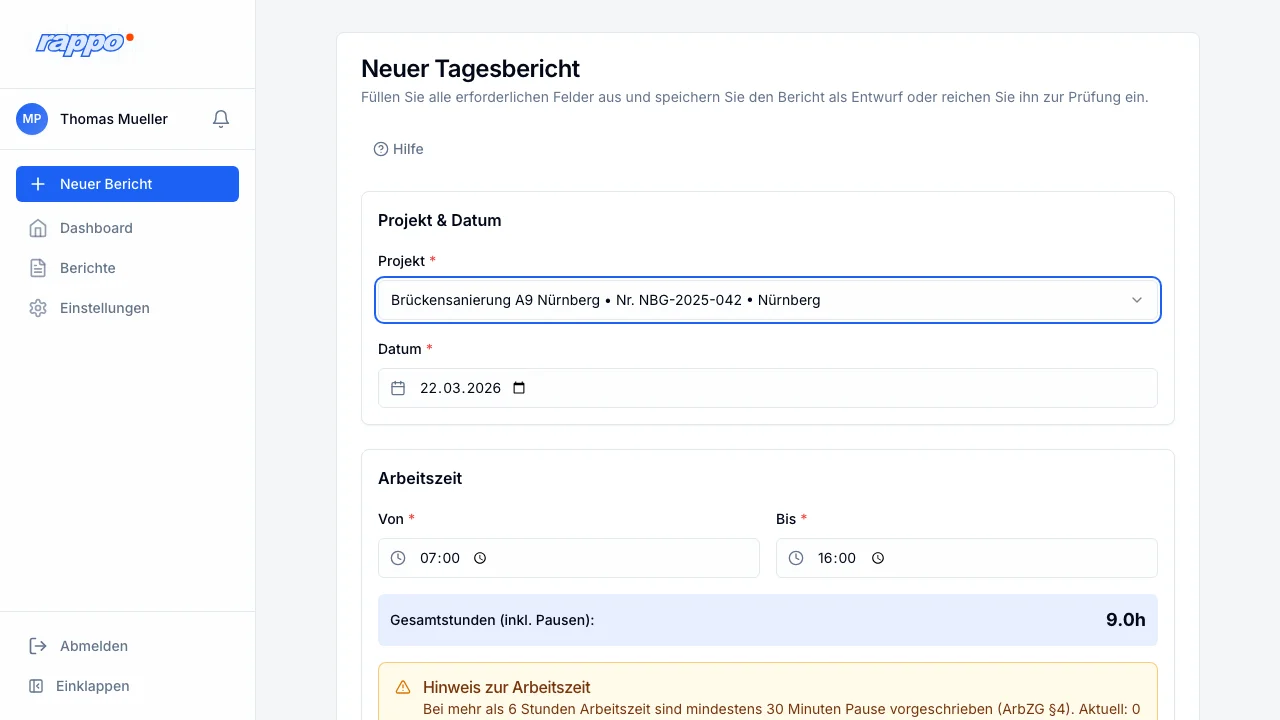Click Neuer Tagesbericht heading
1280x720 pixels.
(x=470, y=69)
